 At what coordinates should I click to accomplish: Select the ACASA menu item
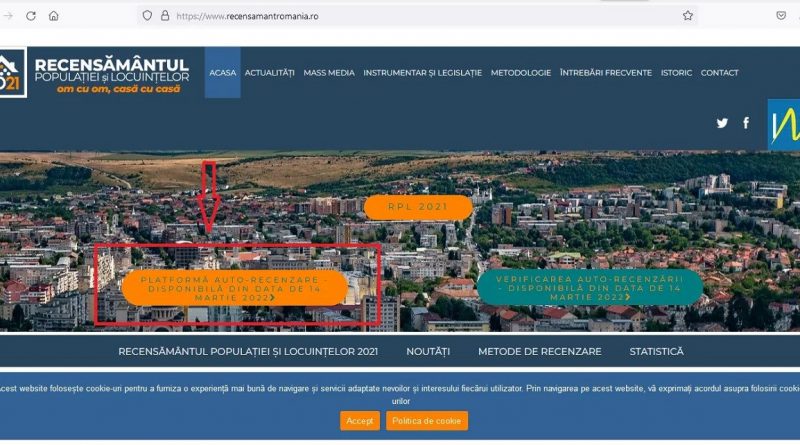(x=222, y=73)
